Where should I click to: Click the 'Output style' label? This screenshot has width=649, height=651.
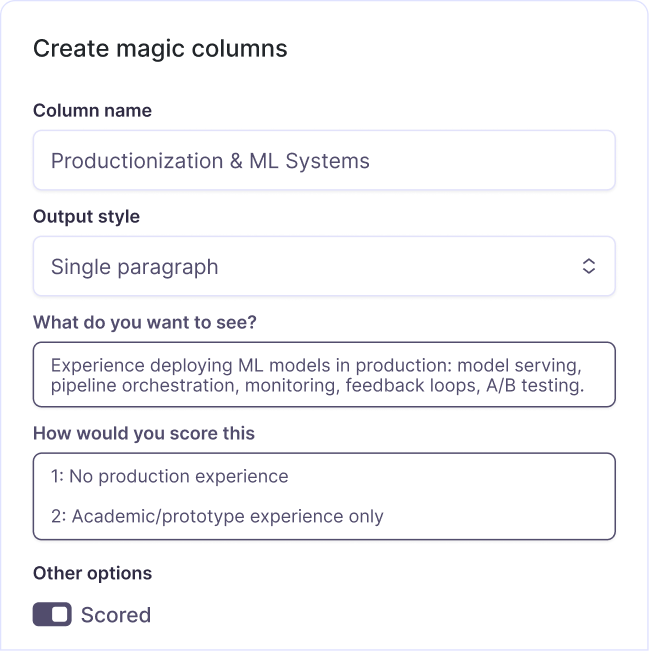click(x=86, y=216)
